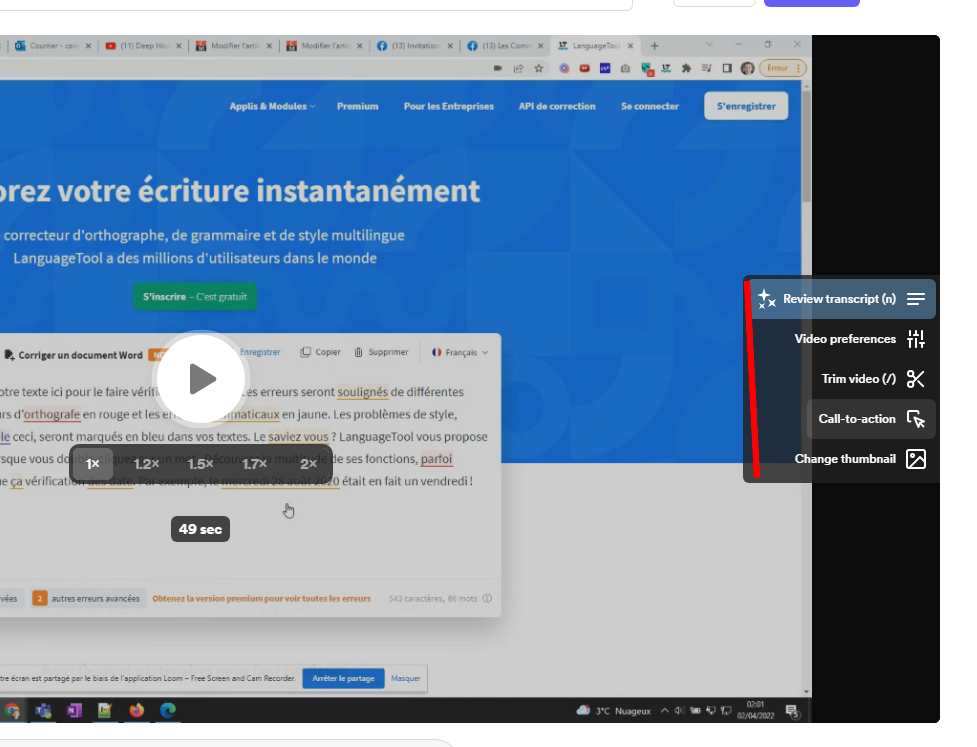Set playback speed to 1×

pos(92,464)
